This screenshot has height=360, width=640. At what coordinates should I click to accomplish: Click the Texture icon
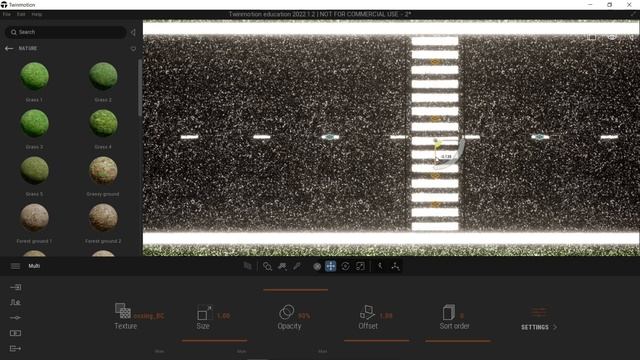click(122, 311)
